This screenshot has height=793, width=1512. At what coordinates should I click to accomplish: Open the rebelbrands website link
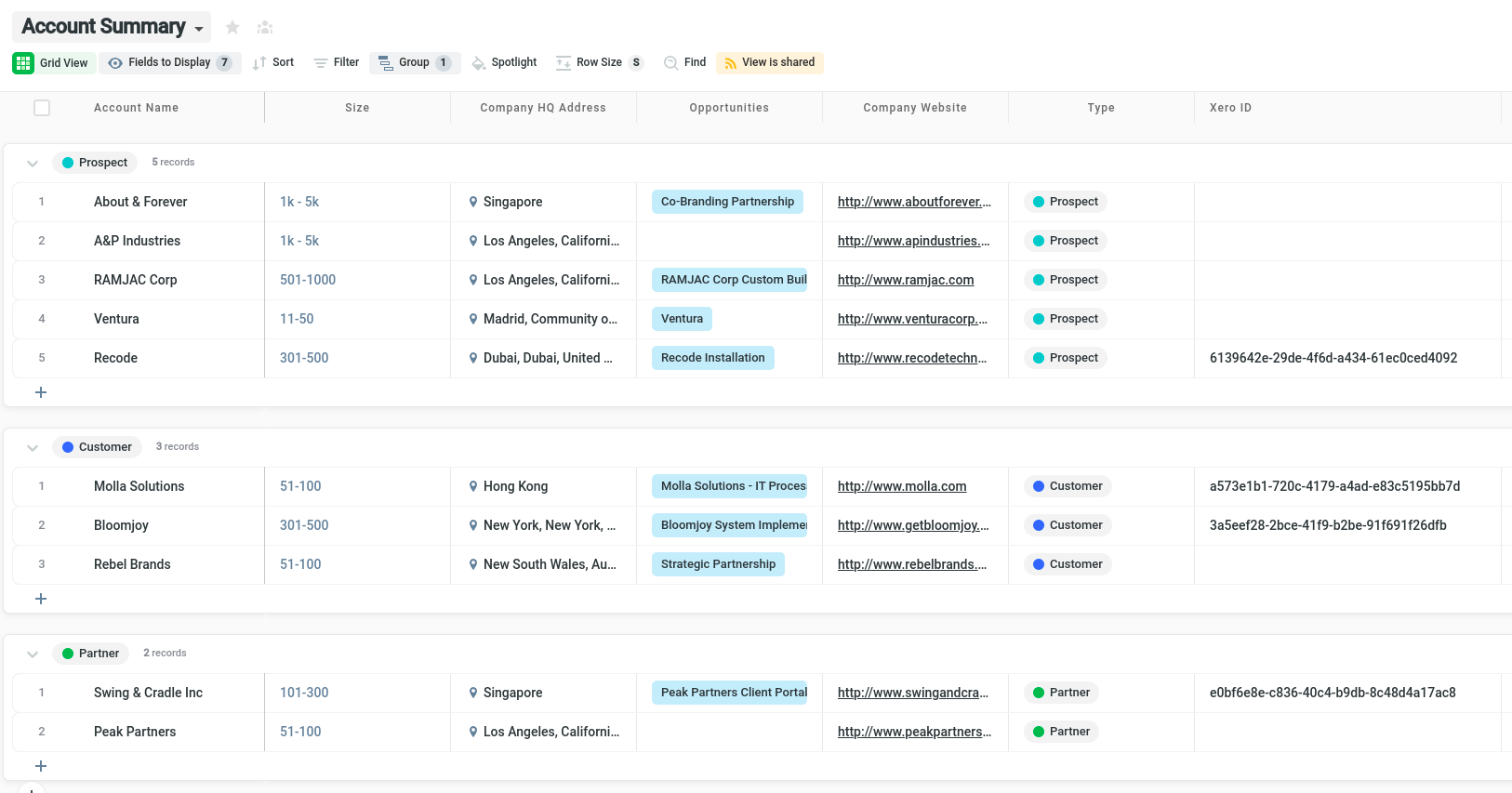pyautogui.click(x=912, y=564)
